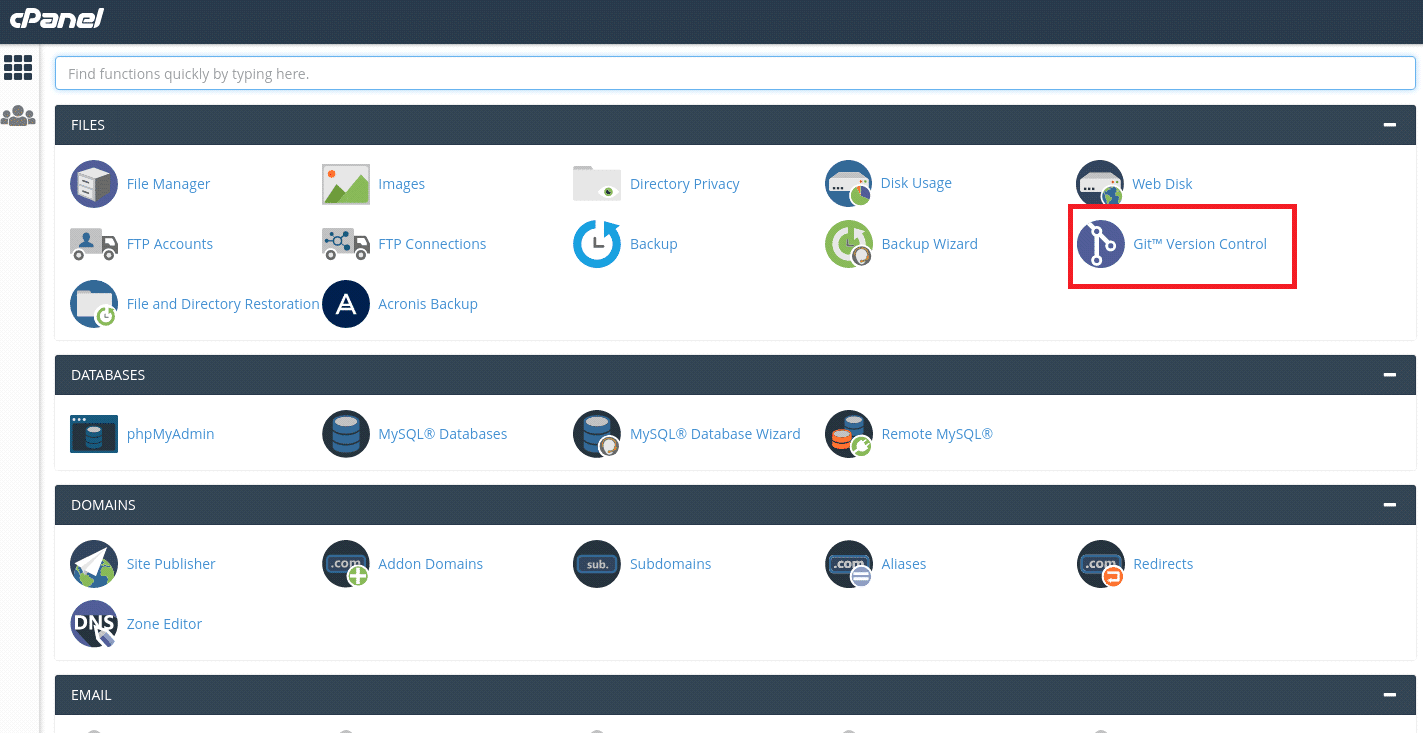Open Directory Privacy

pos(597,184)
